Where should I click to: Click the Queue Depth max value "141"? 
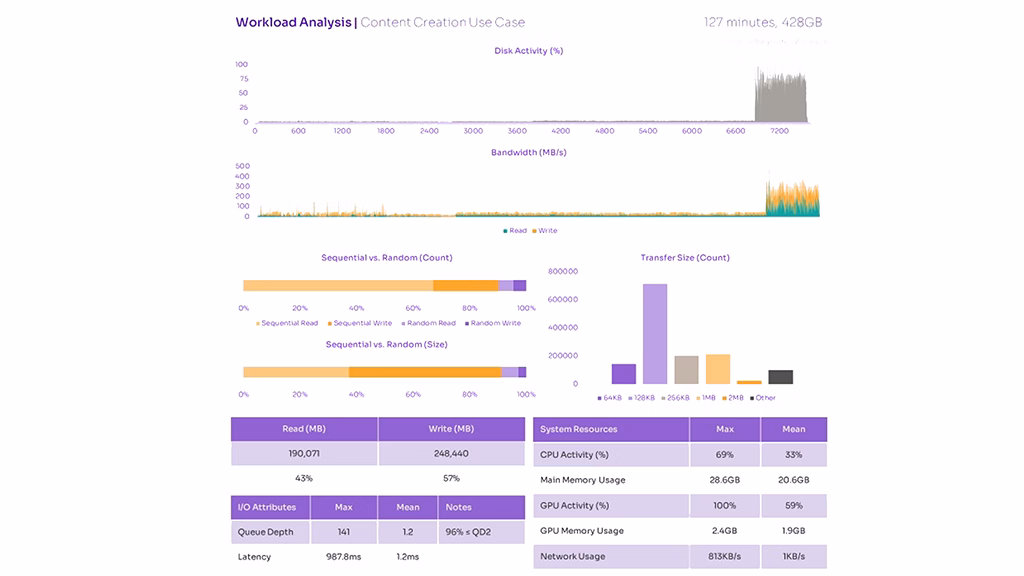(344, 532)
